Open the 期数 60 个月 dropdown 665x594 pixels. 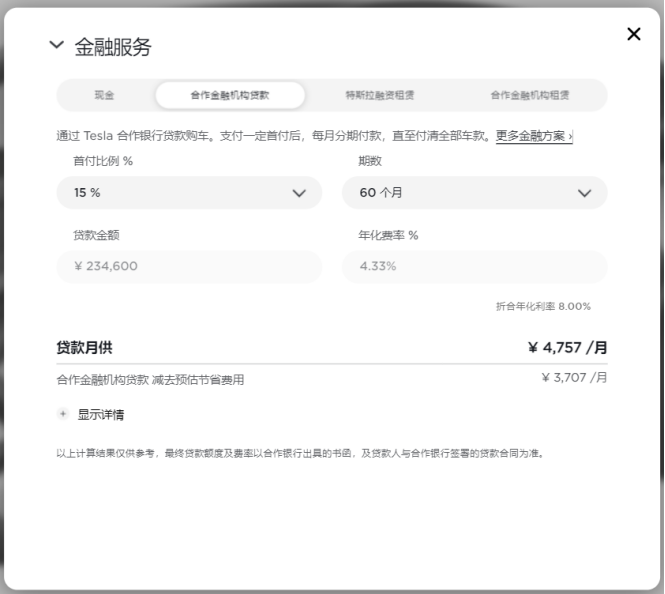point(475,192)
